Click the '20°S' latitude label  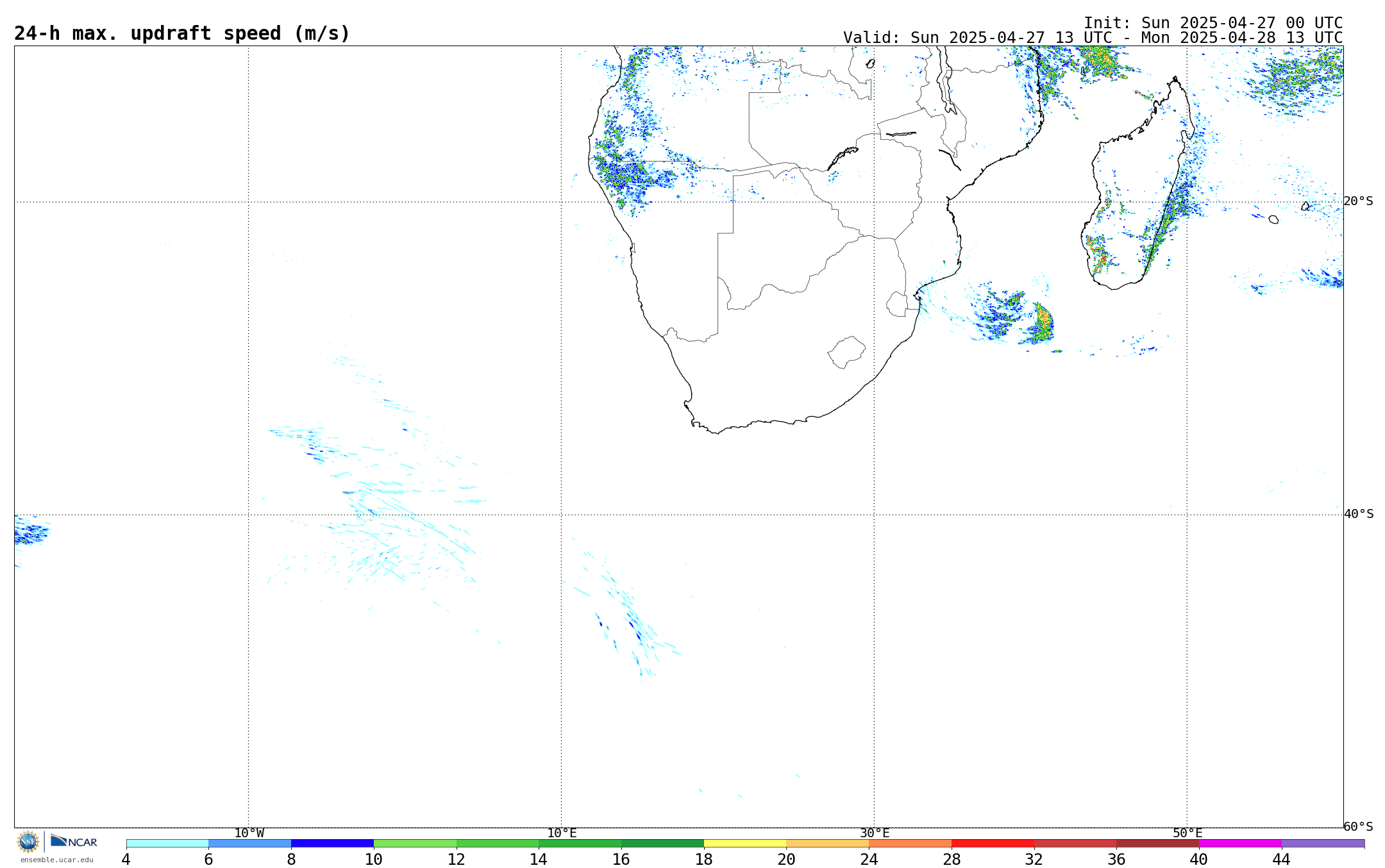click(1359, 201)
